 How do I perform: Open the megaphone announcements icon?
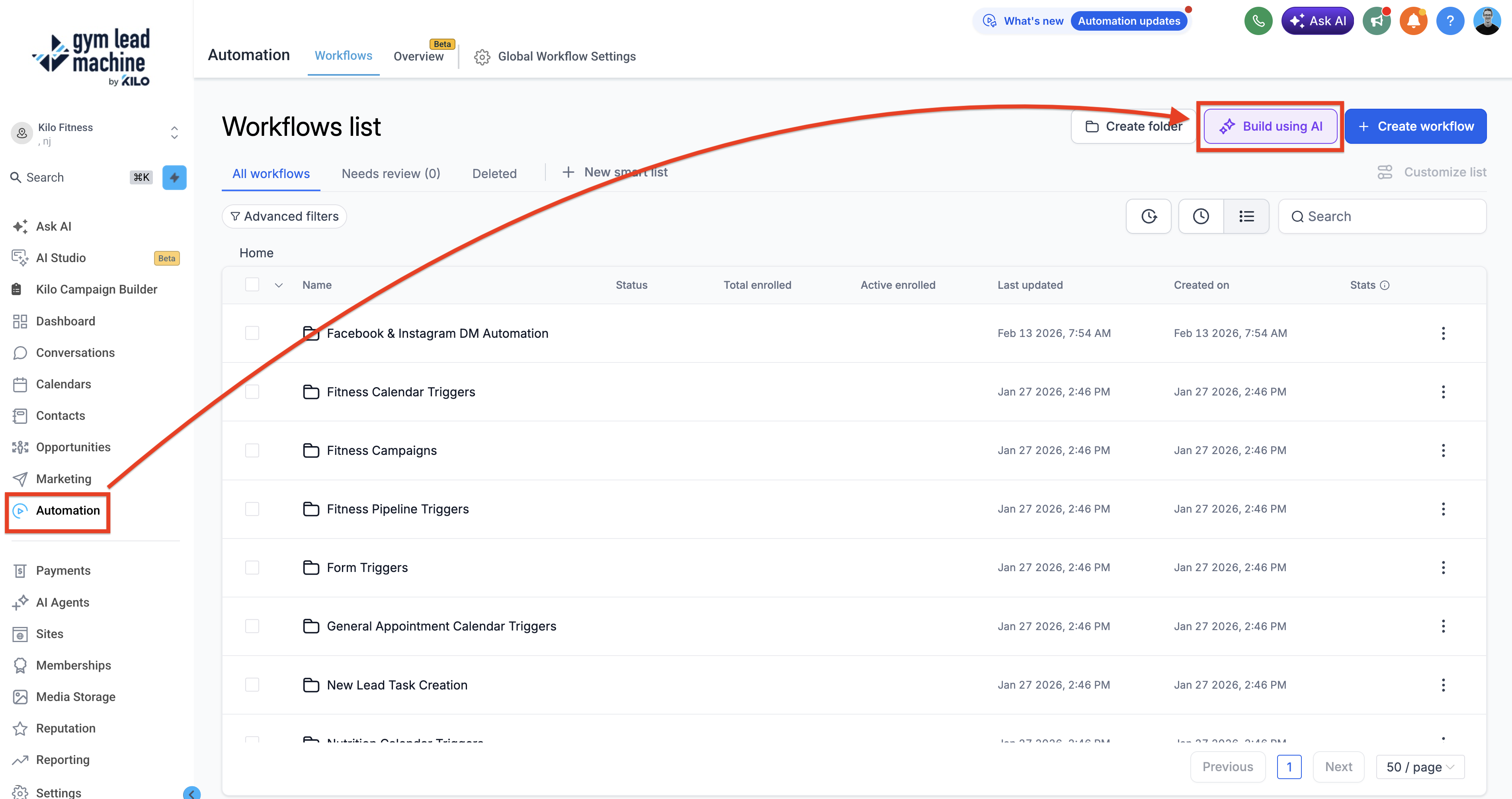[1377, 21]
